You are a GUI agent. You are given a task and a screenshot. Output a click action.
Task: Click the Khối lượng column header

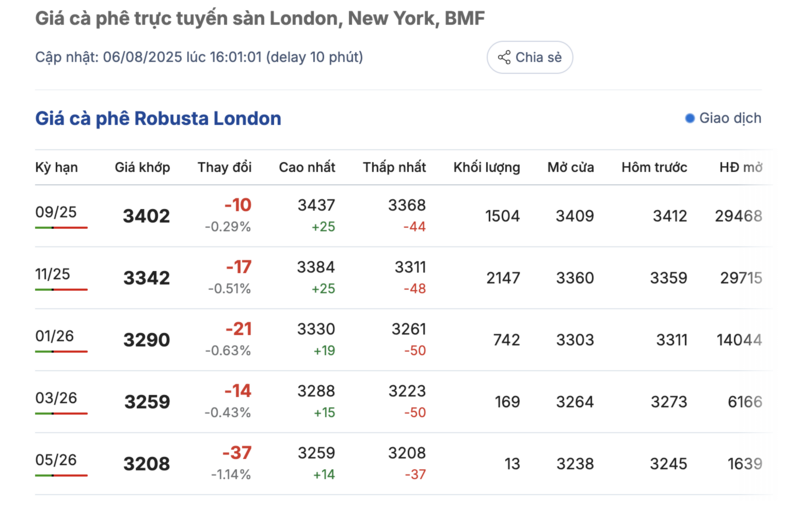487,167
